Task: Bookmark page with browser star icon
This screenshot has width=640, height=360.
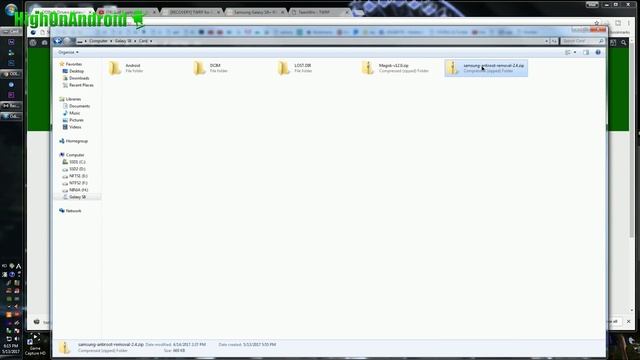Action: [597, 23]
